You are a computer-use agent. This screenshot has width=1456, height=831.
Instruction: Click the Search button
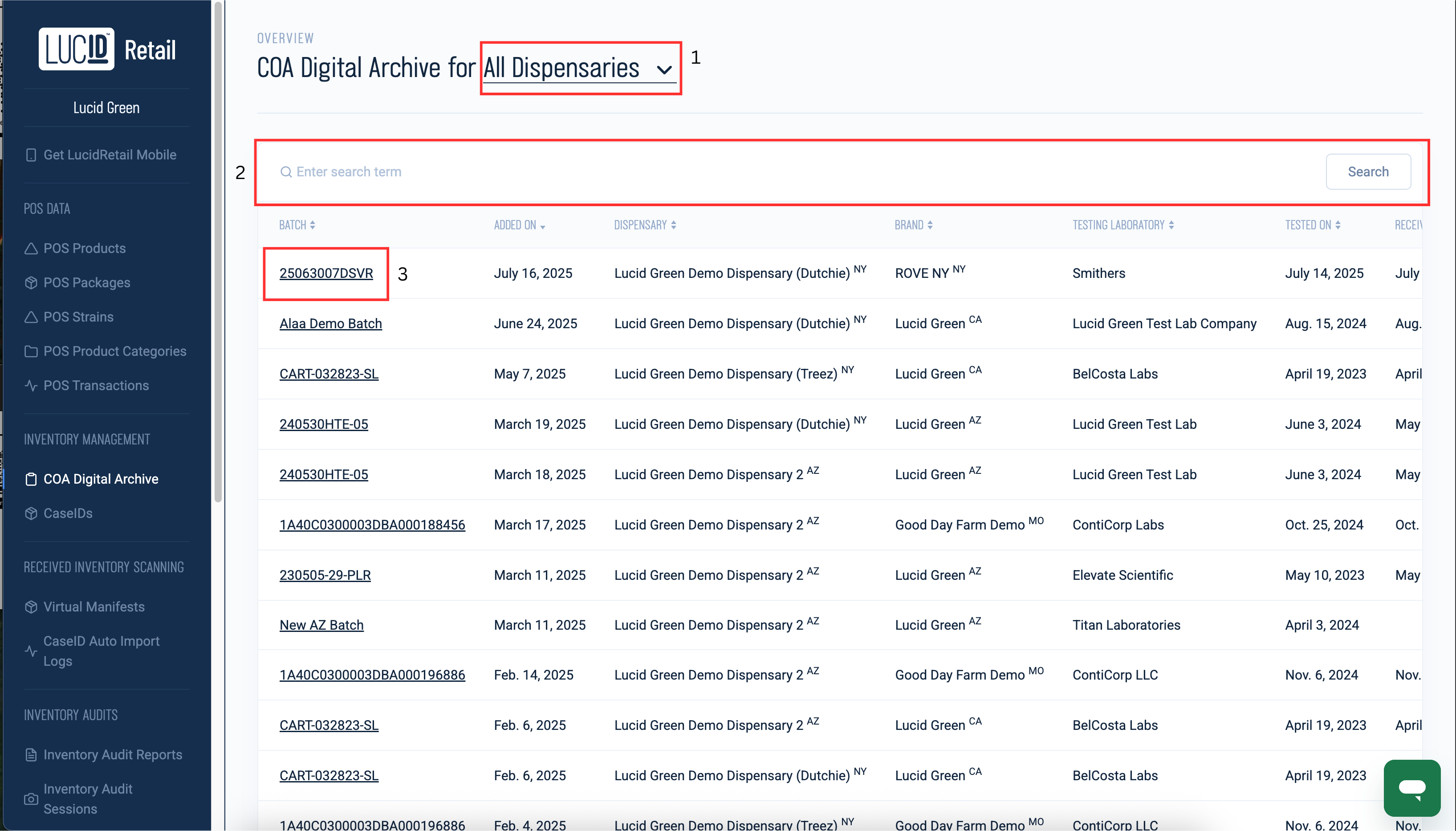click(1368, 172)
